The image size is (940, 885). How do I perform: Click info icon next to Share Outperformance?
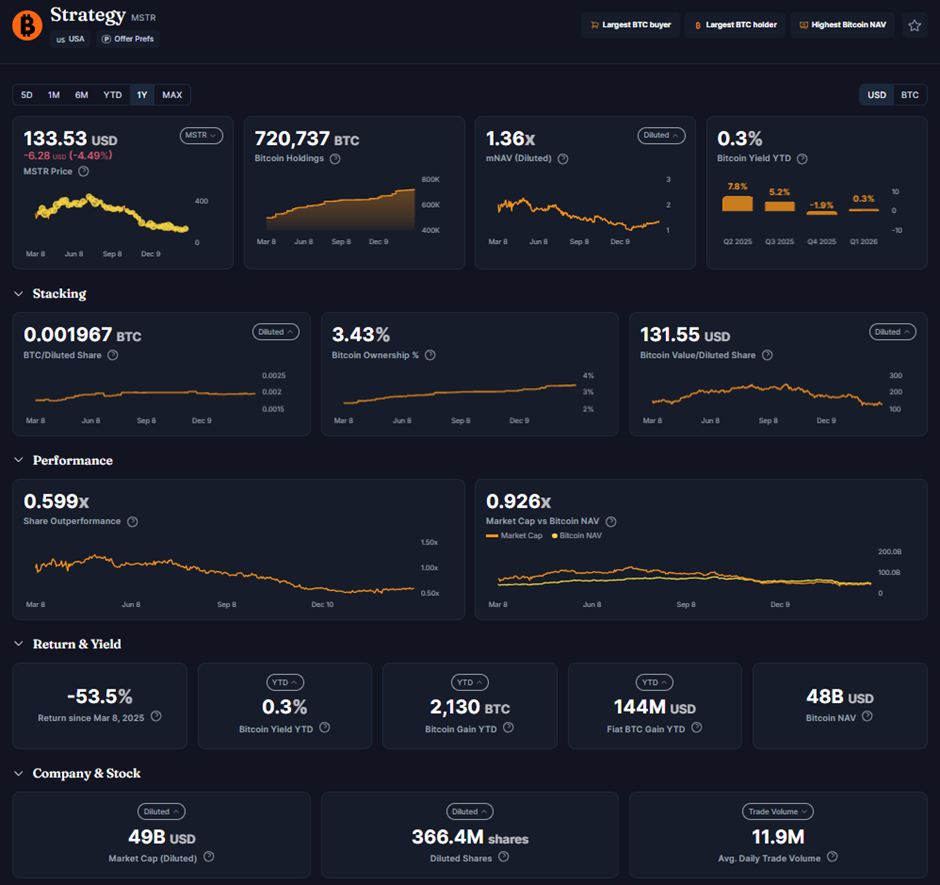132,522
